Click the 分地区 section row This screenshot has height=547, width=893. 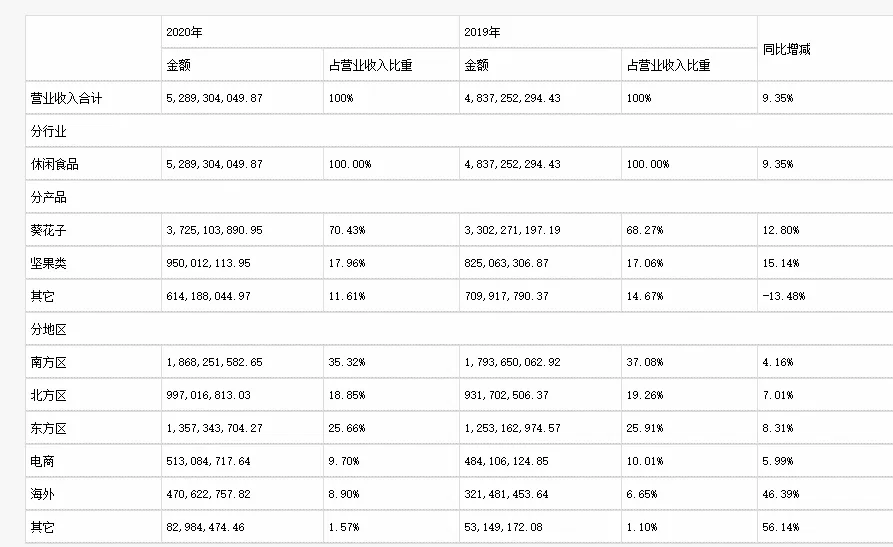click(49, 329)
